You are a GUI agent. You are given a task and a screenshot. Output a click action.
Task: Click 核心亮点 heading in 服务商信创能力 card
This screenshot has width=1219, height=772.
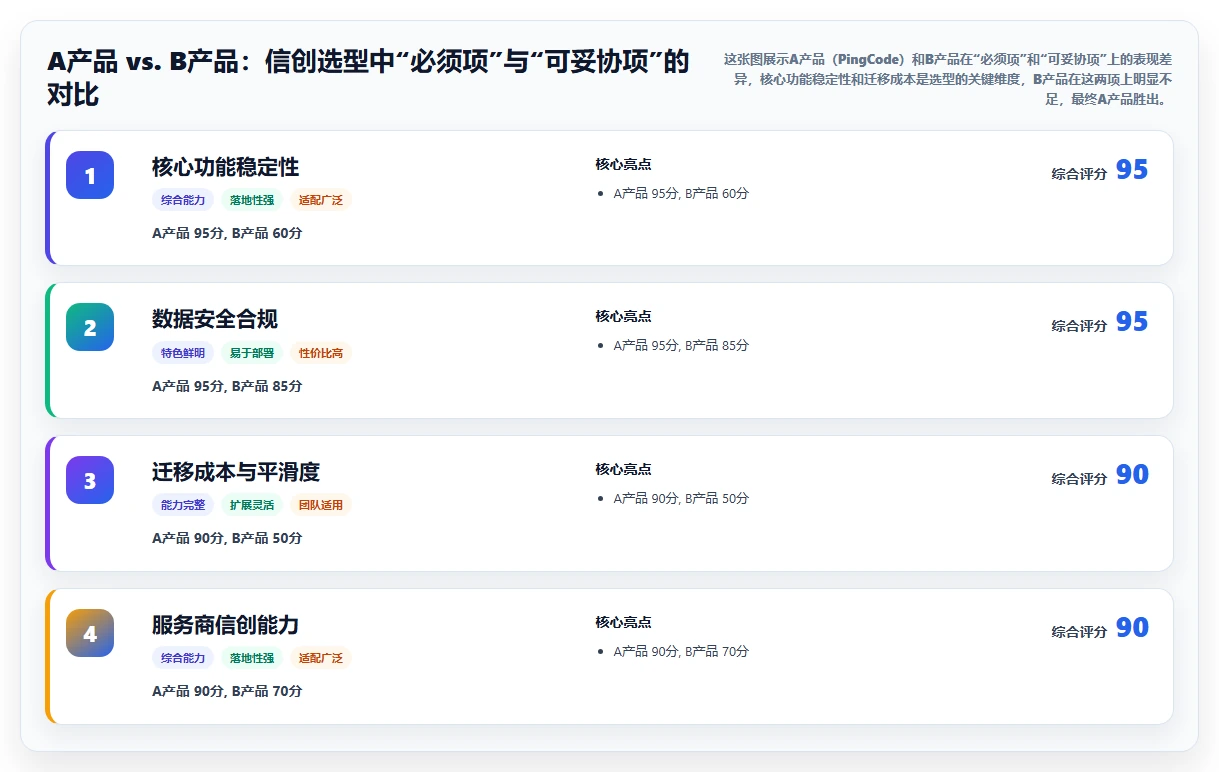[x=623, y=622]
